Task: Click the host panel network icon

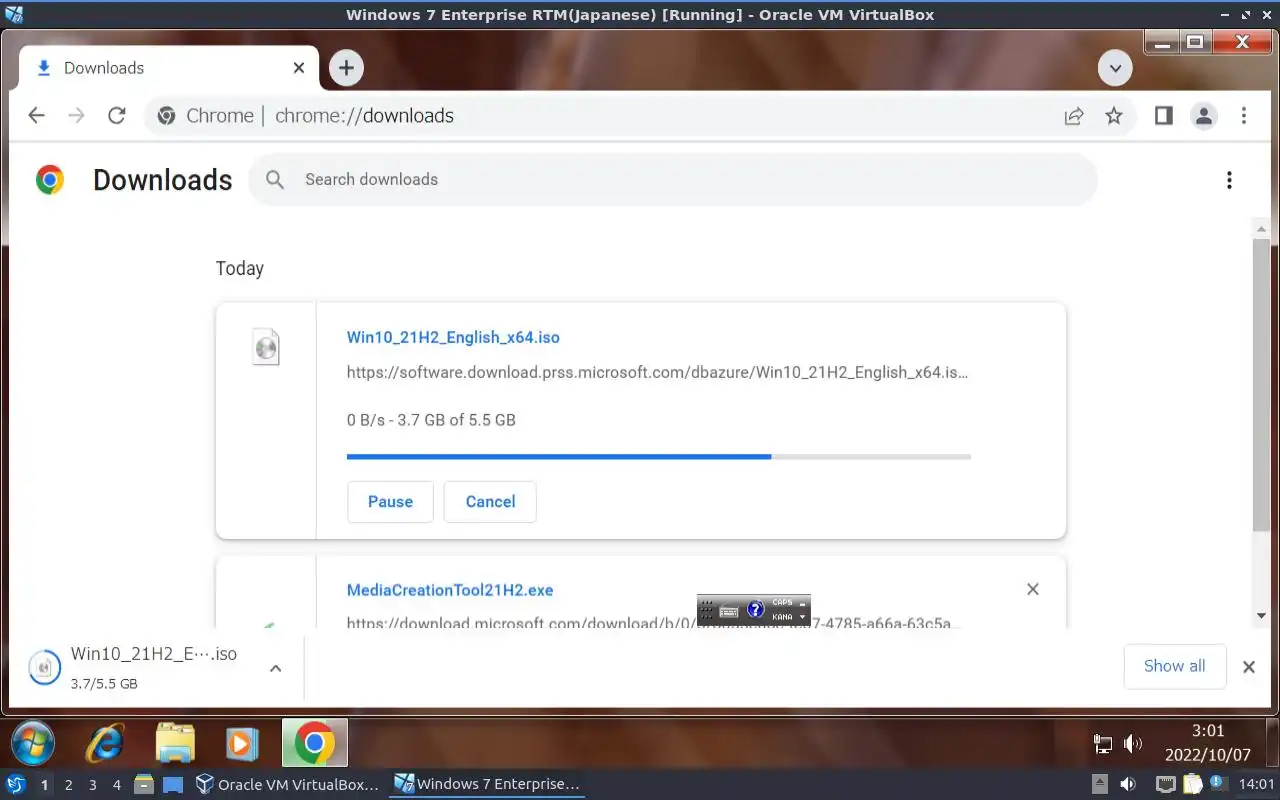Action: coord(1166,784)
